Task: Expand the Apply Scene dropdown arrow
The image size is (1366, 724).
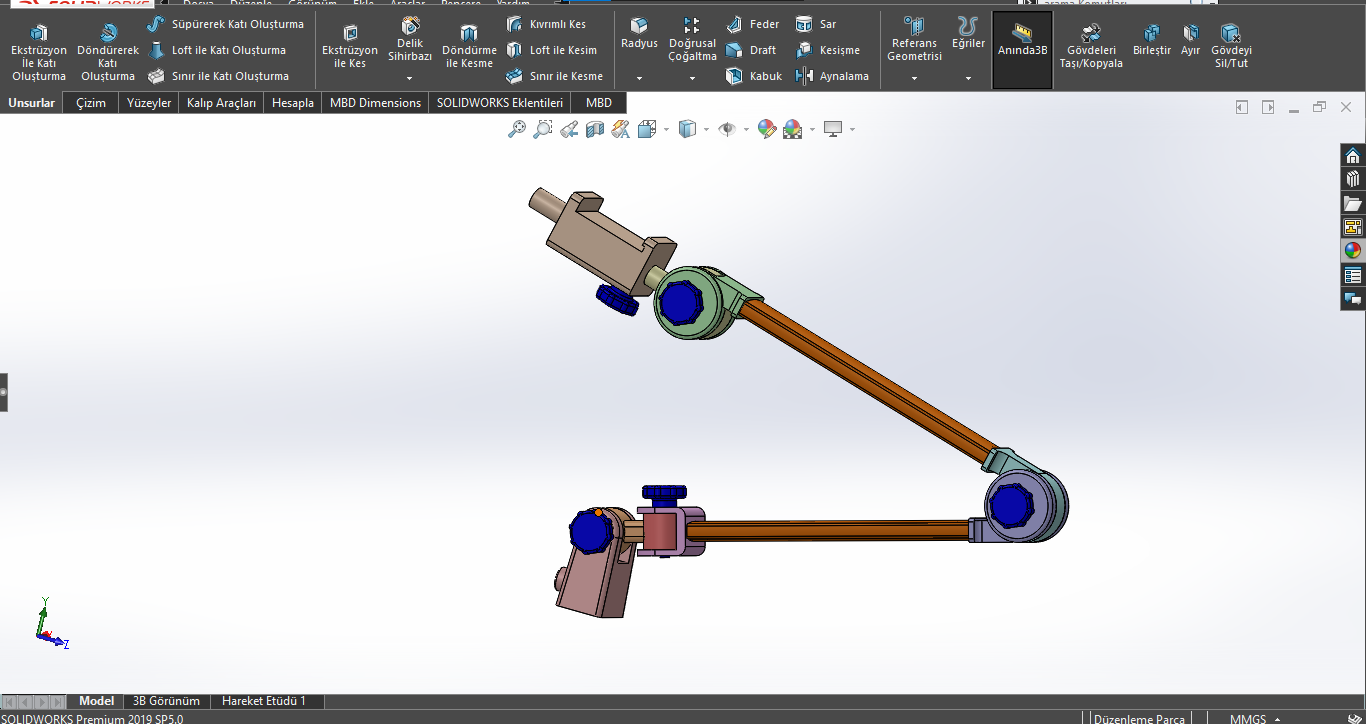Action: (812, 129)
